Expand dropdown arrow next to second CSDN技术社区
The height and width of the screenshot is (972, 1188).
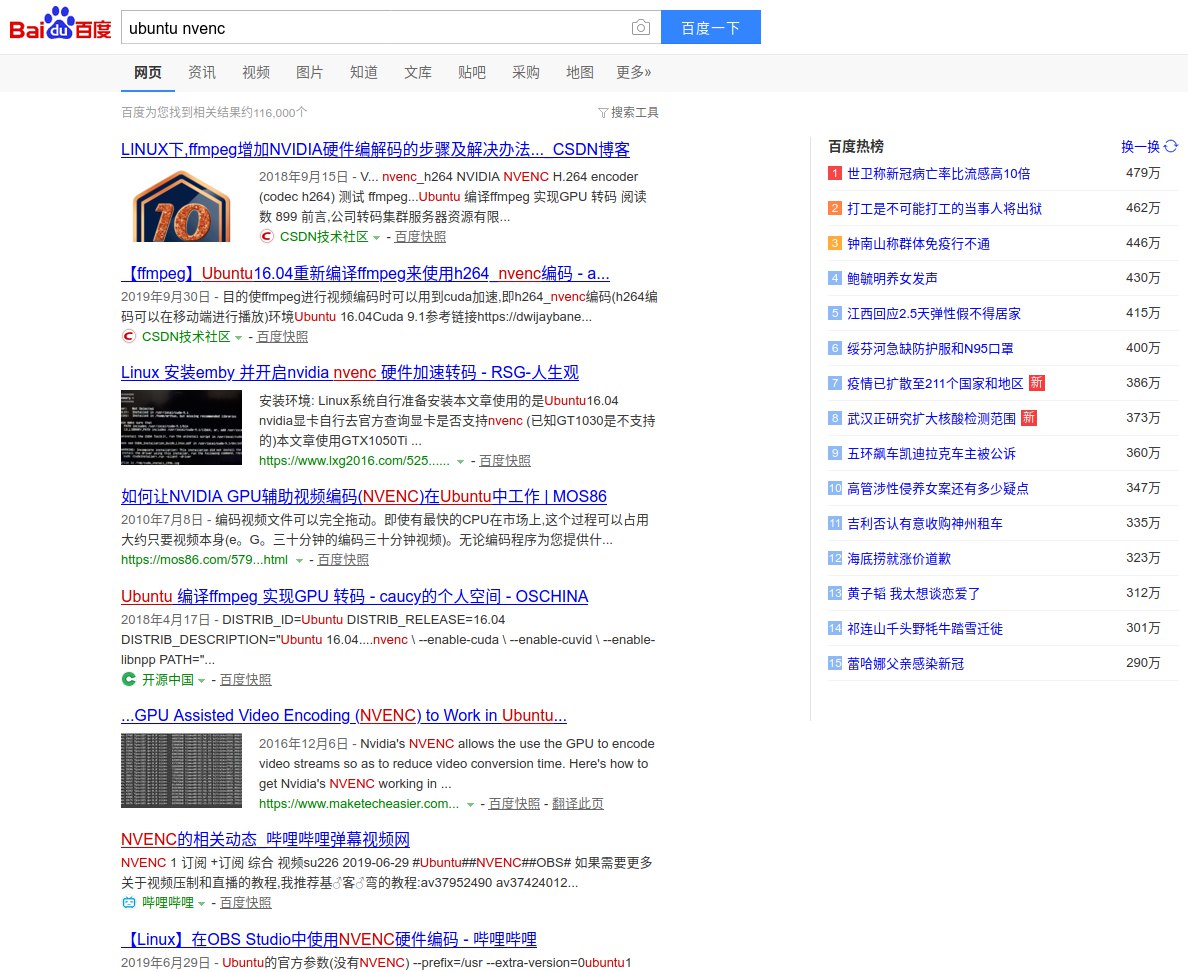point(239,338)
